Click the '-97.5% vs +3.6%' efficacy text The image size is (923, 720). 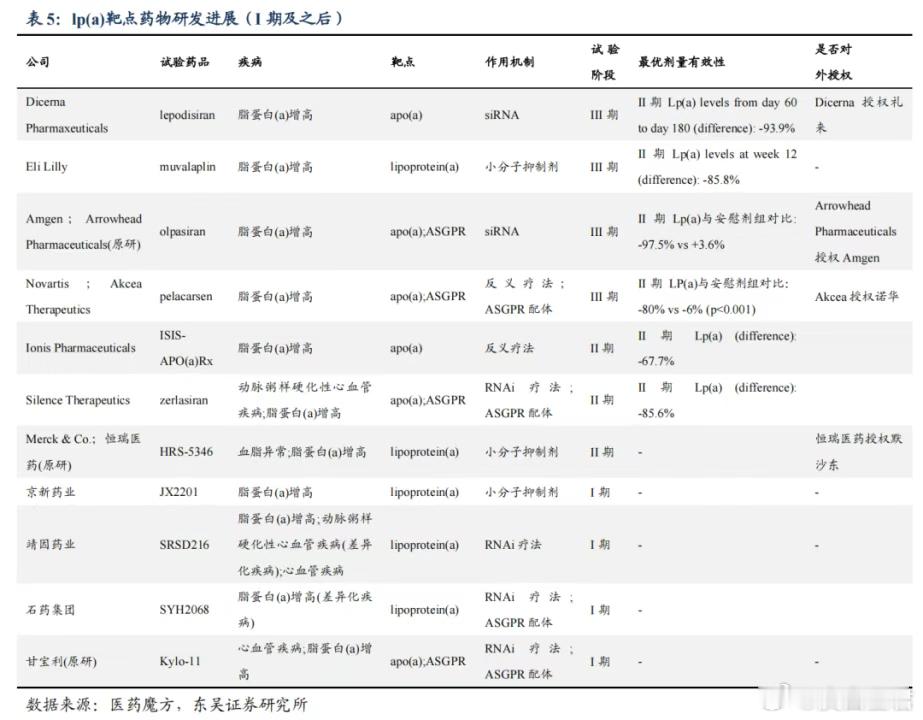click(x=681, y=244)
